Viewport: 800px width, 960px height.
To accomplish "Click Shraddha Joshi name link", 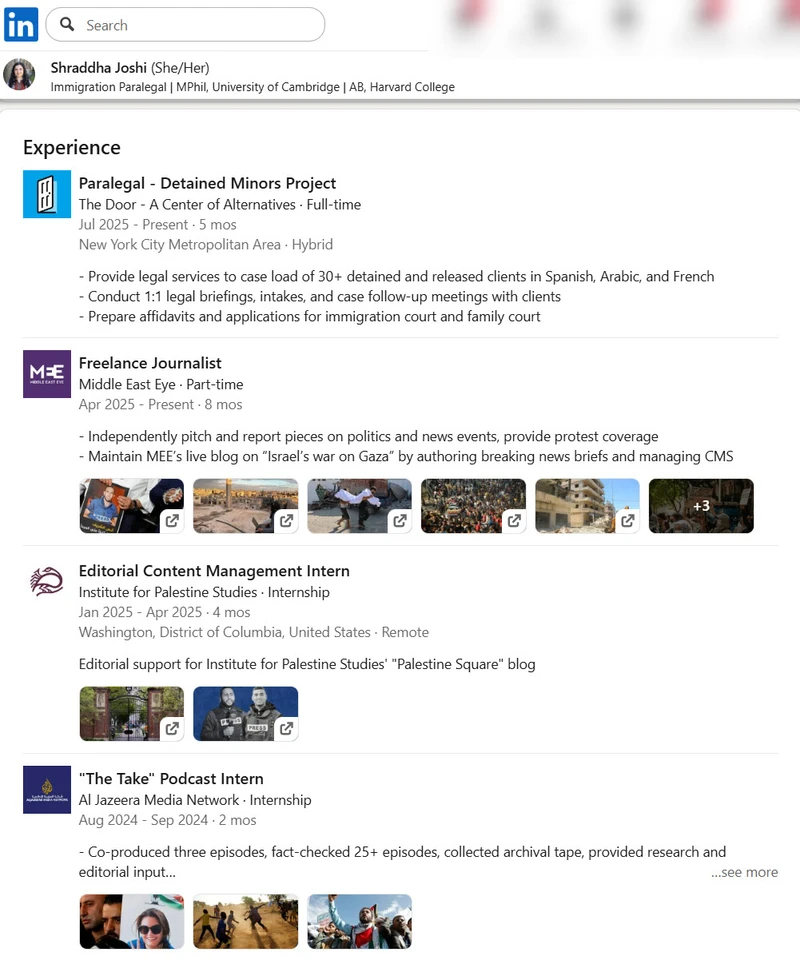I will pyautogui.click(x=98, y=68).
